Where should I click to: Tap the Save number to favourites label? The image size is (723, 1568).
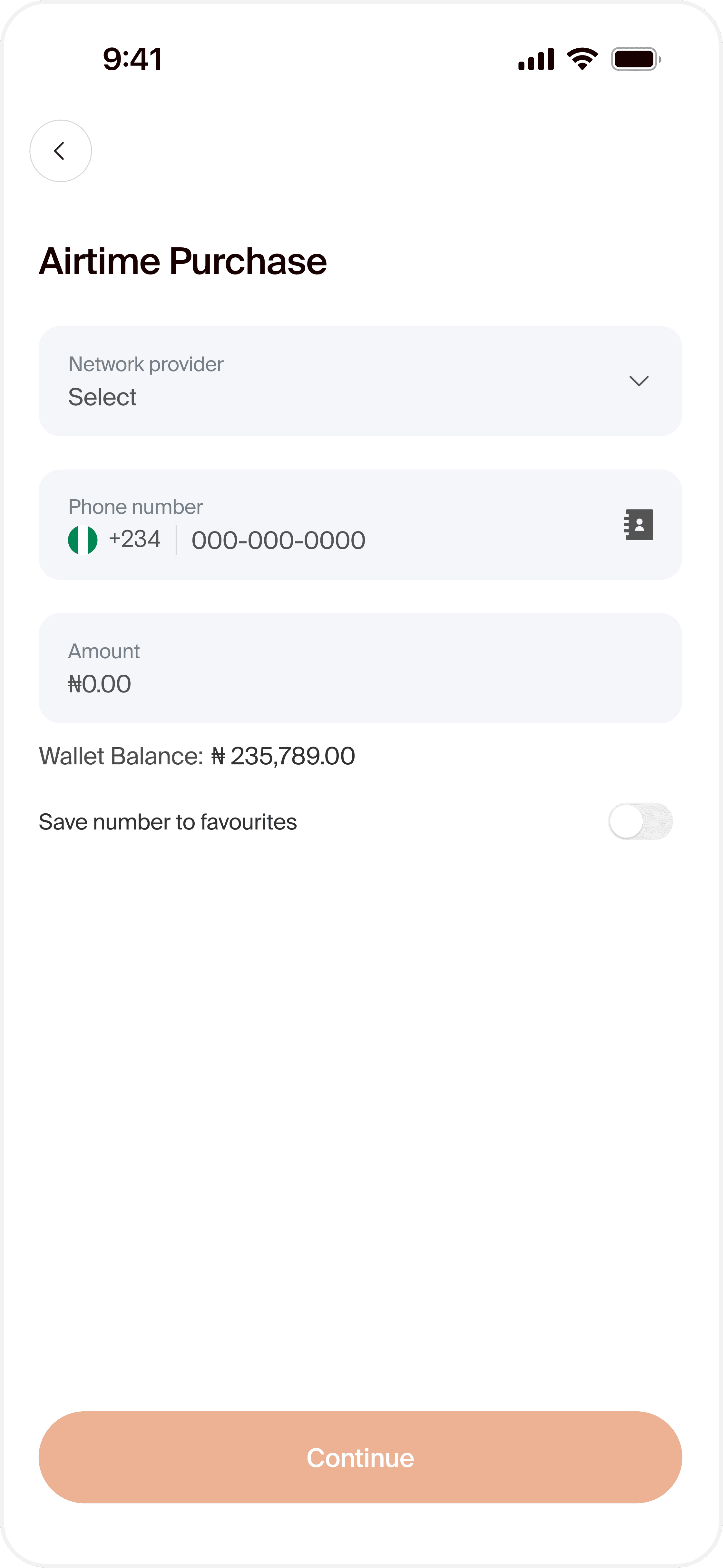tap(168, 822)
